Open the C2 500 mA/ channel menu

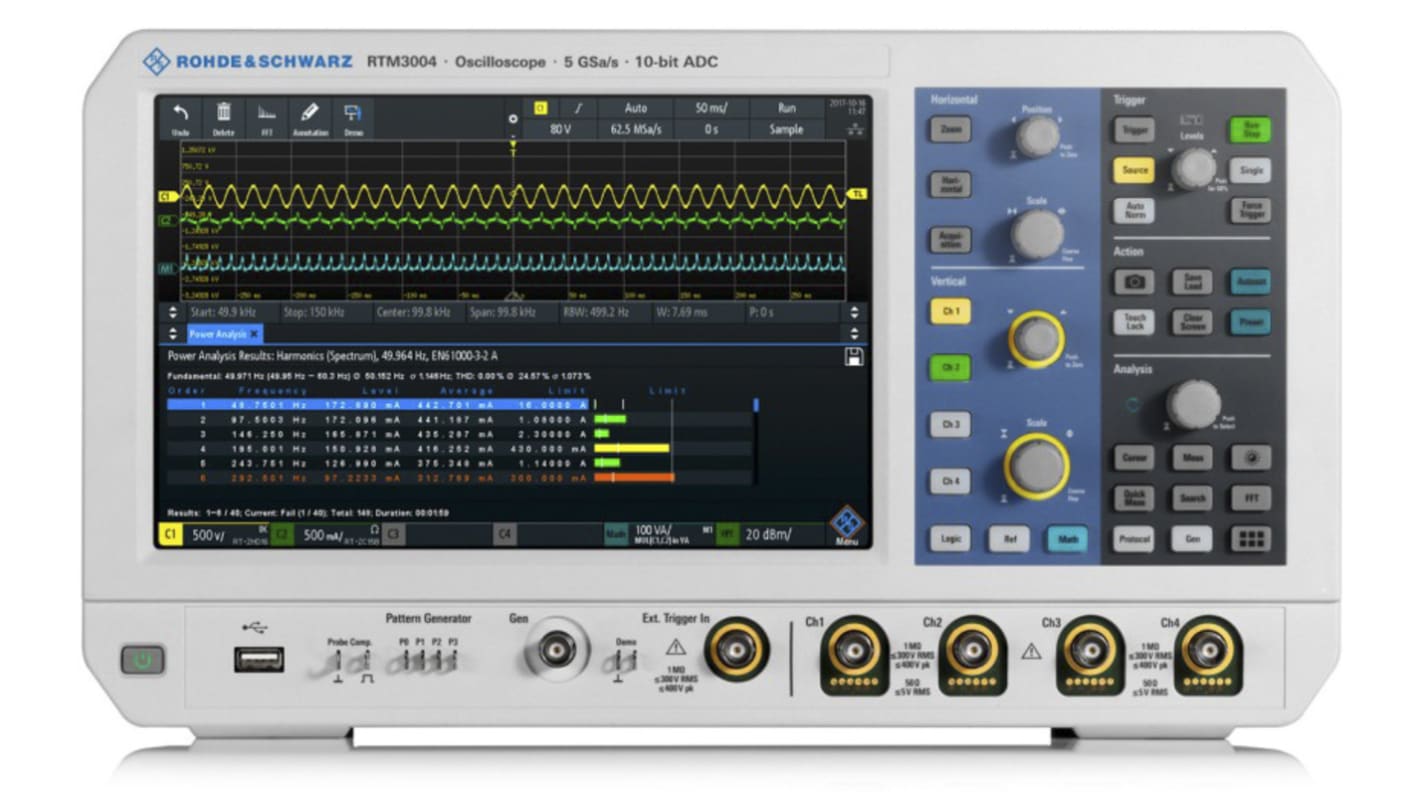325,536
